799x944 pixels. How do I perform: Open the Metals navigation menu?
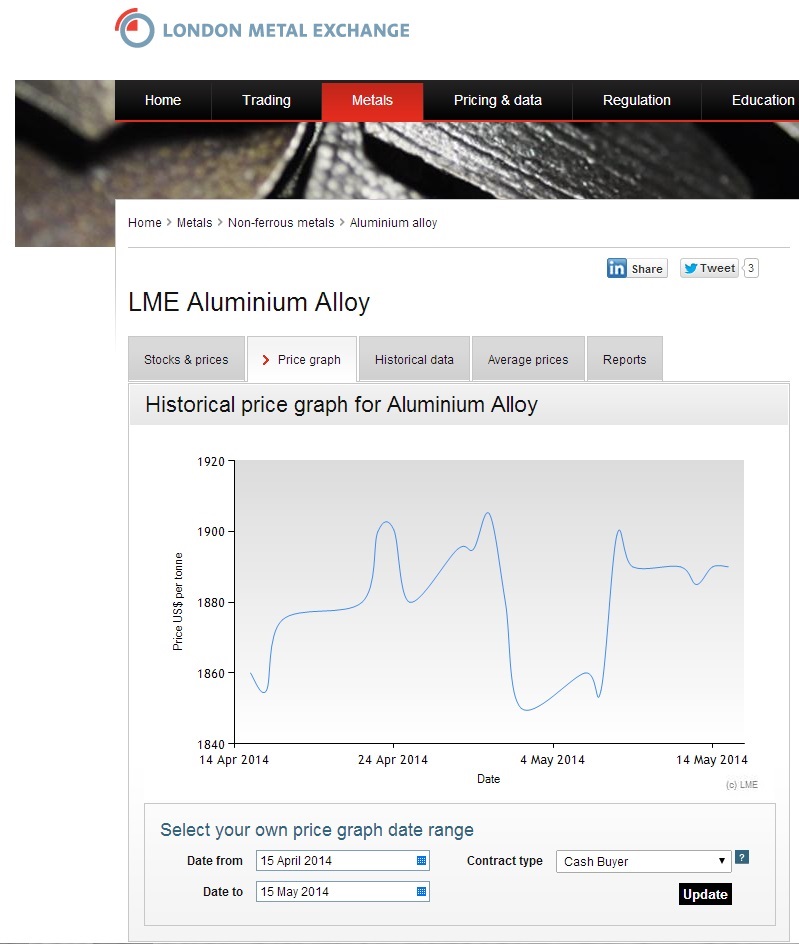pos(372,100)
